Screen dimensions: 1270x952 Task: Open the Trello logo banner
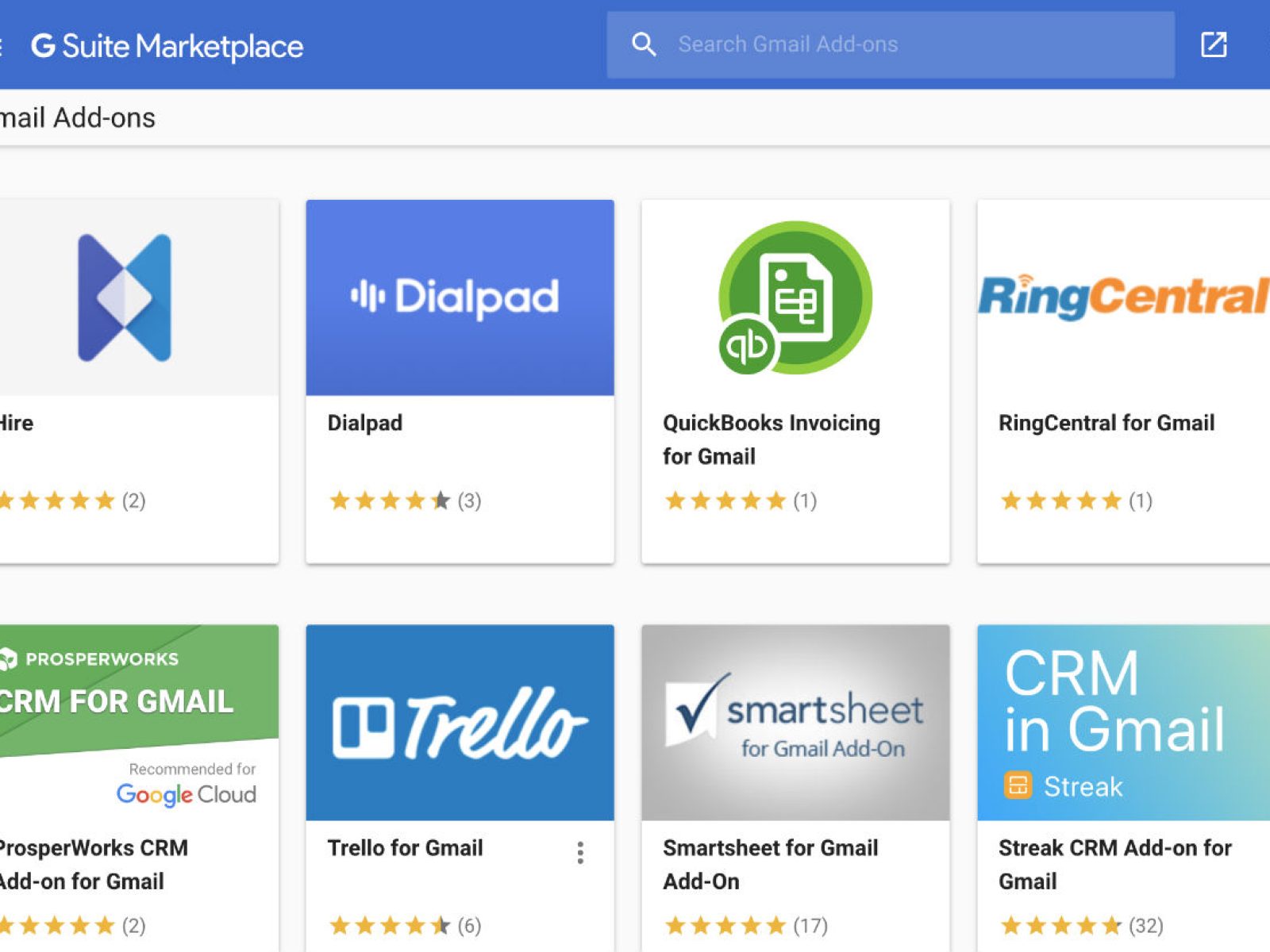[460, 723]
